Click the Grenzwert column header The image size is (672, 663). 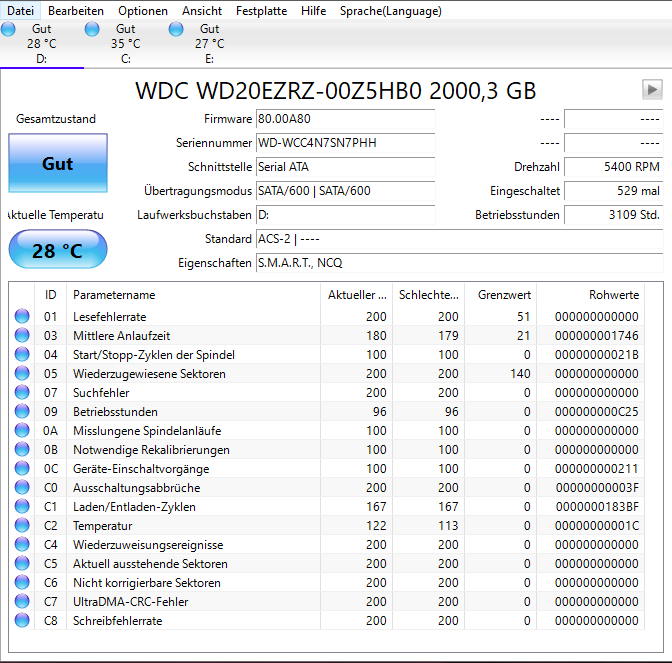[x=501, y=295]
